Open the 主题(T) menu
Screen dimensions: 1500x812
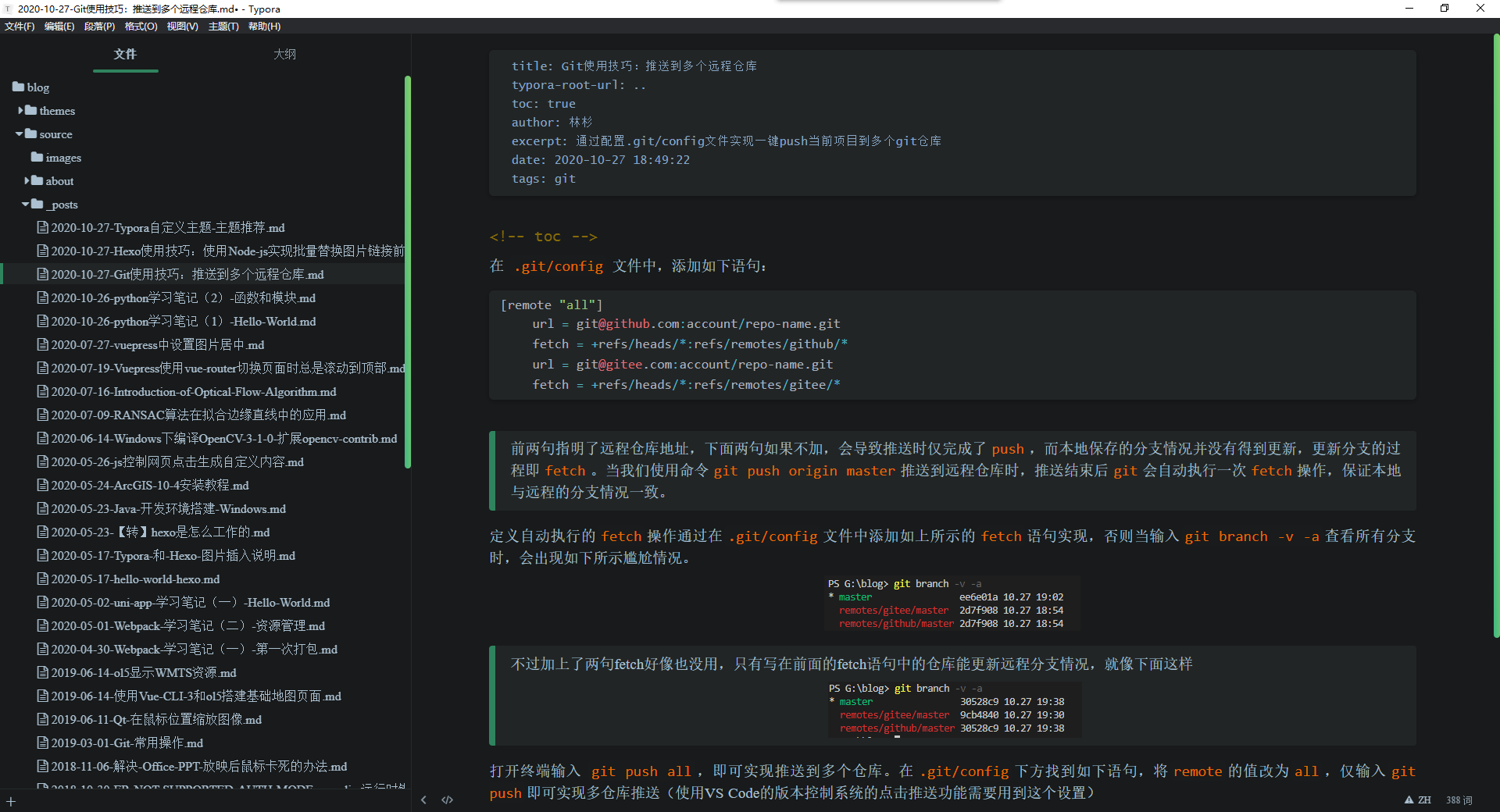[223, 27]
